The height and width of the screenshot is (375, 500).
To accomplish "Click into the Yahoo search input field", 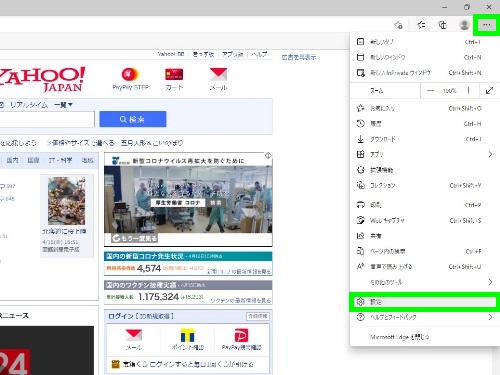I will tap(47, 119).
